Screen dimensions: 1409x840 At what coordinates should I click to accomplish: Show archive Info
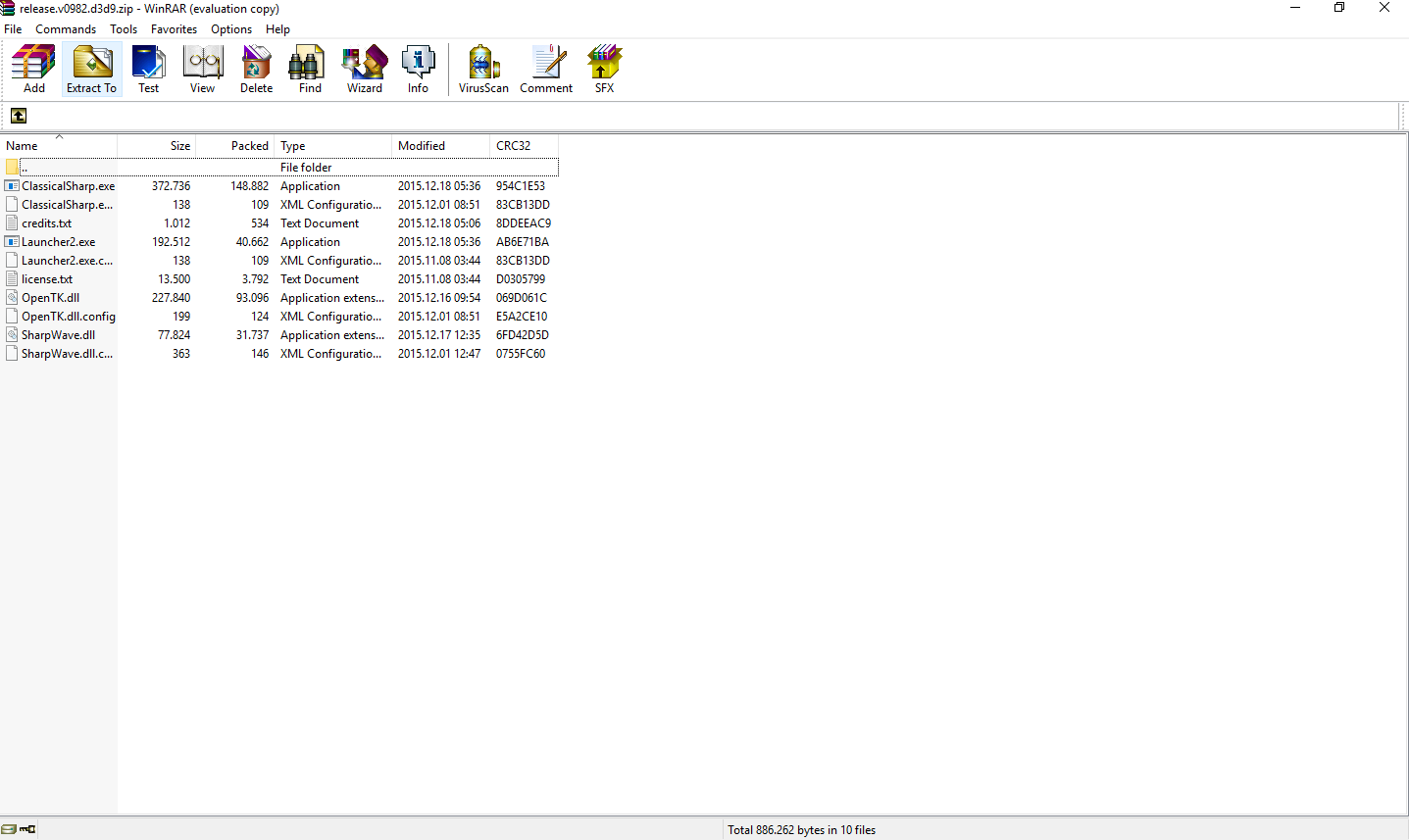418,69
